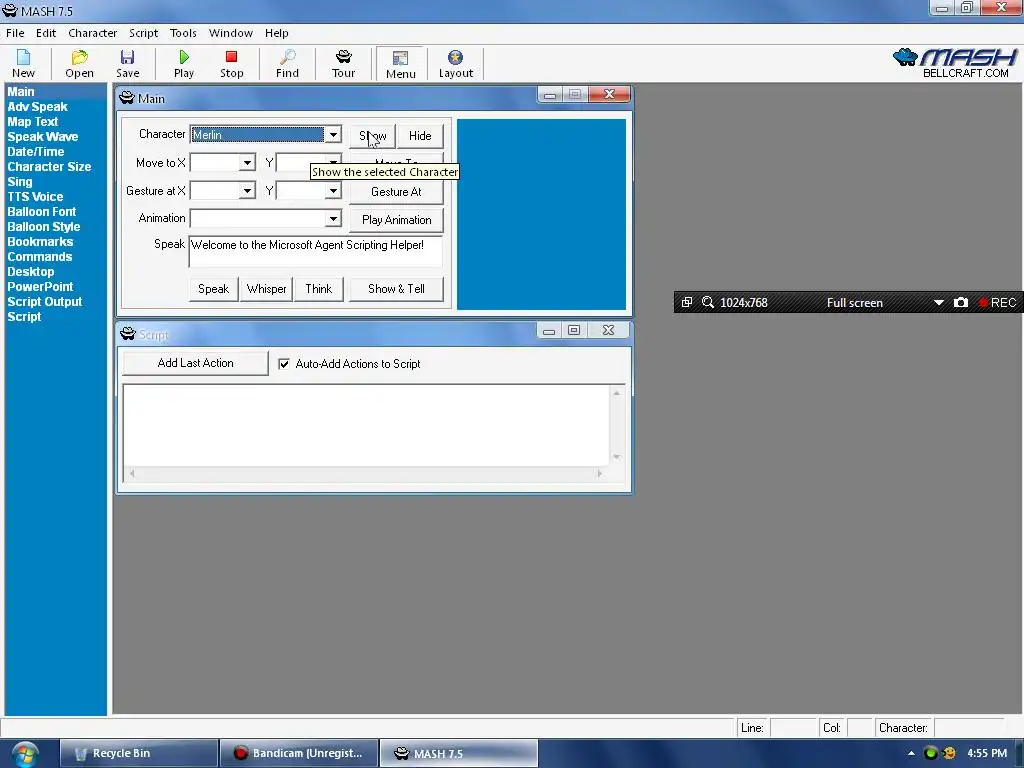The height and width of the screenshot is (768, 1024).
Task: Select Sing in sidebar
Action: [20, 182]
